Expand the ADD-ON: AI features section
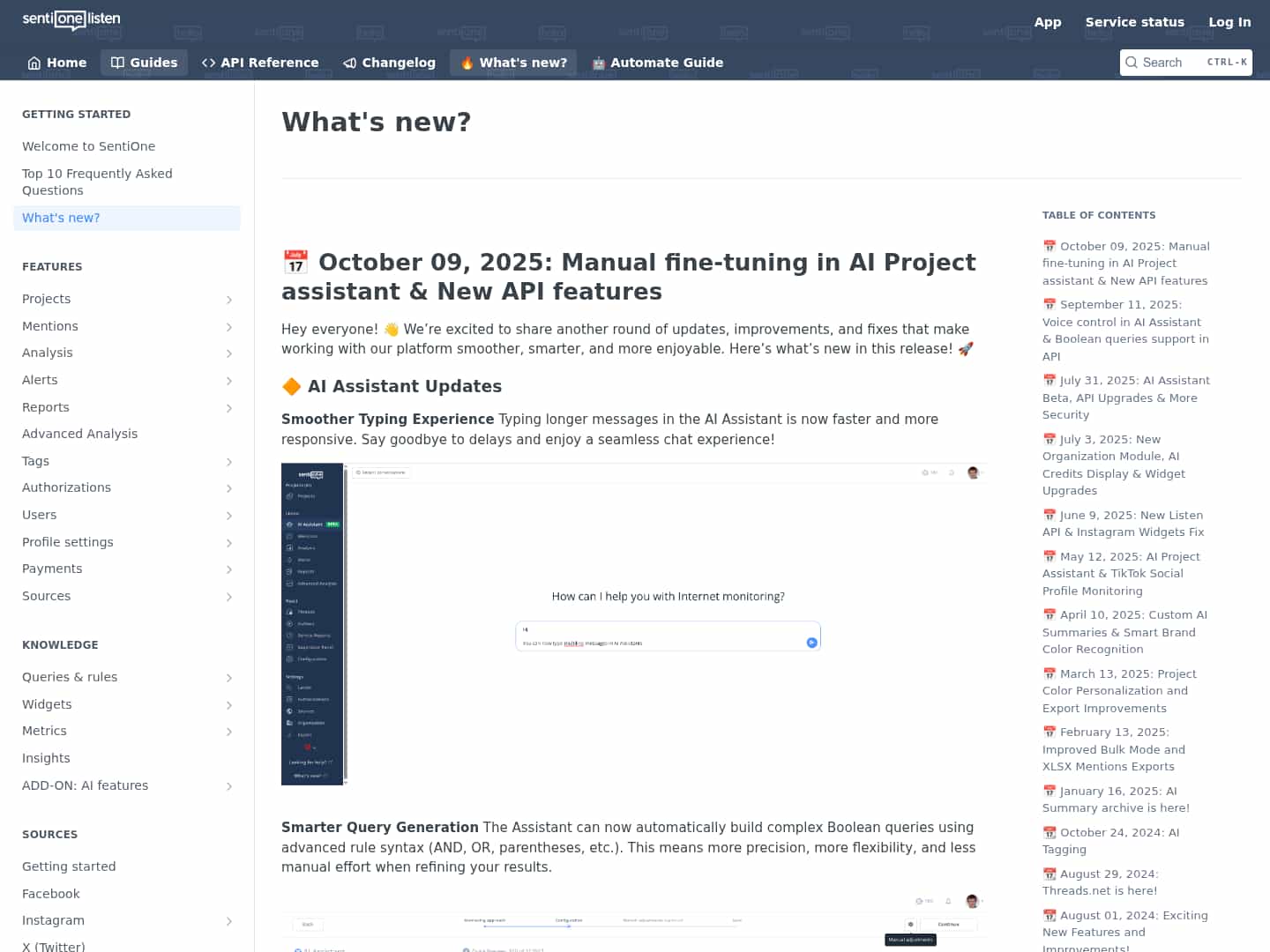1270x952 pixels. point(229,786)
